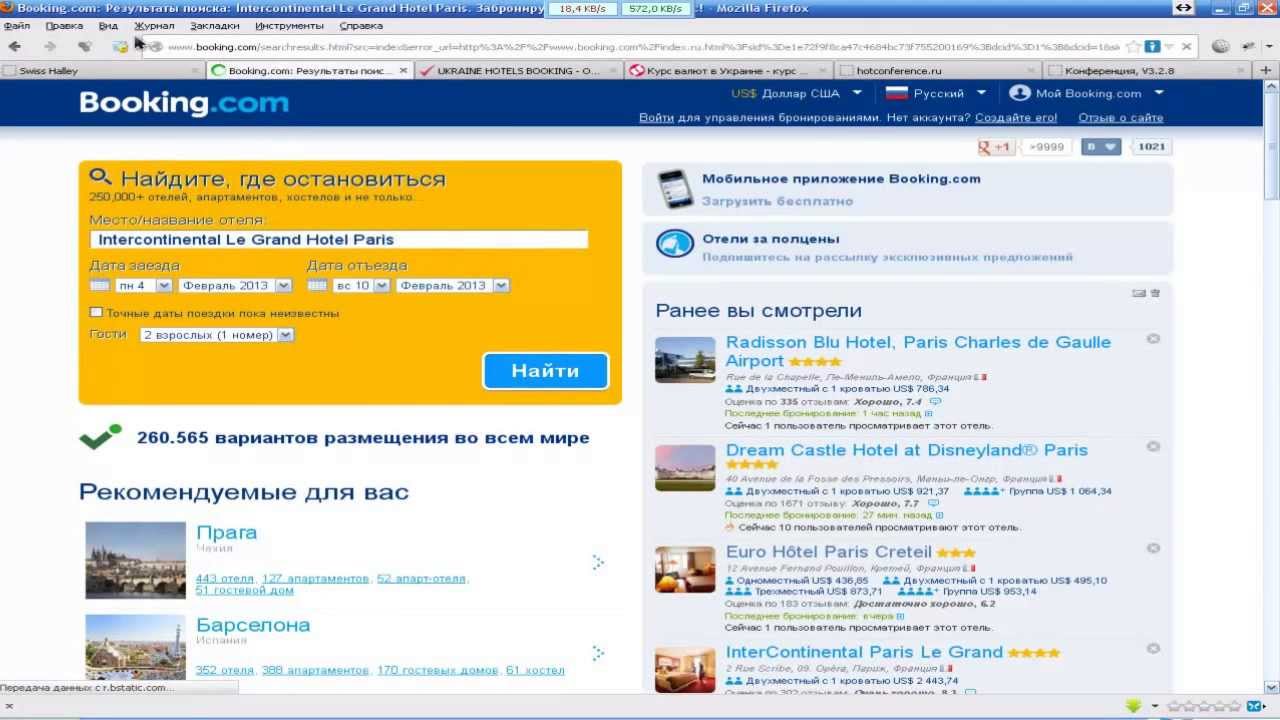Open language selector 'Русский'
1280x720 pixels.
point(936,93)
